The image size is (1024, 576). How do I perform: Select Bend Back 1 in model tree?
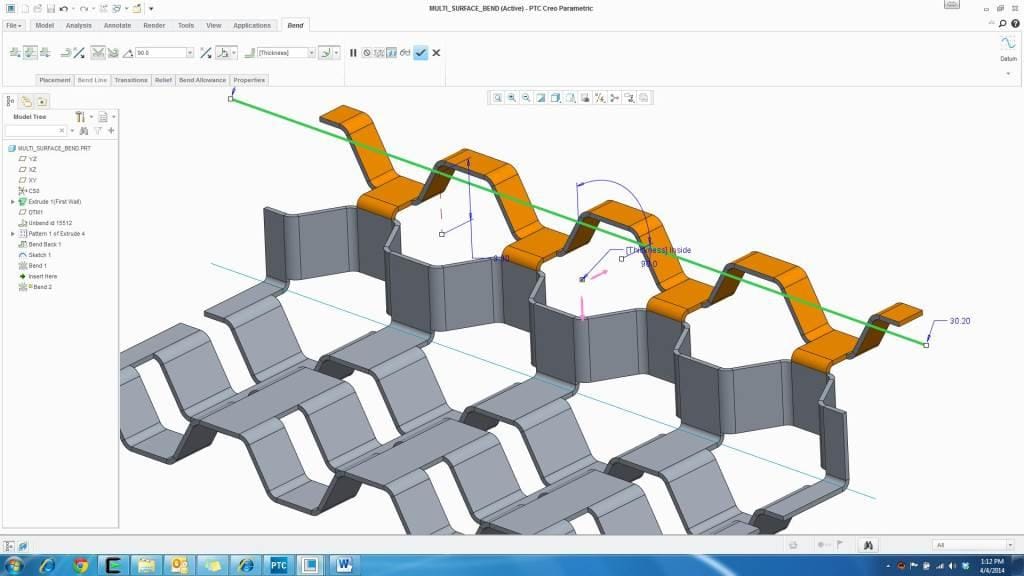(44, 244)
